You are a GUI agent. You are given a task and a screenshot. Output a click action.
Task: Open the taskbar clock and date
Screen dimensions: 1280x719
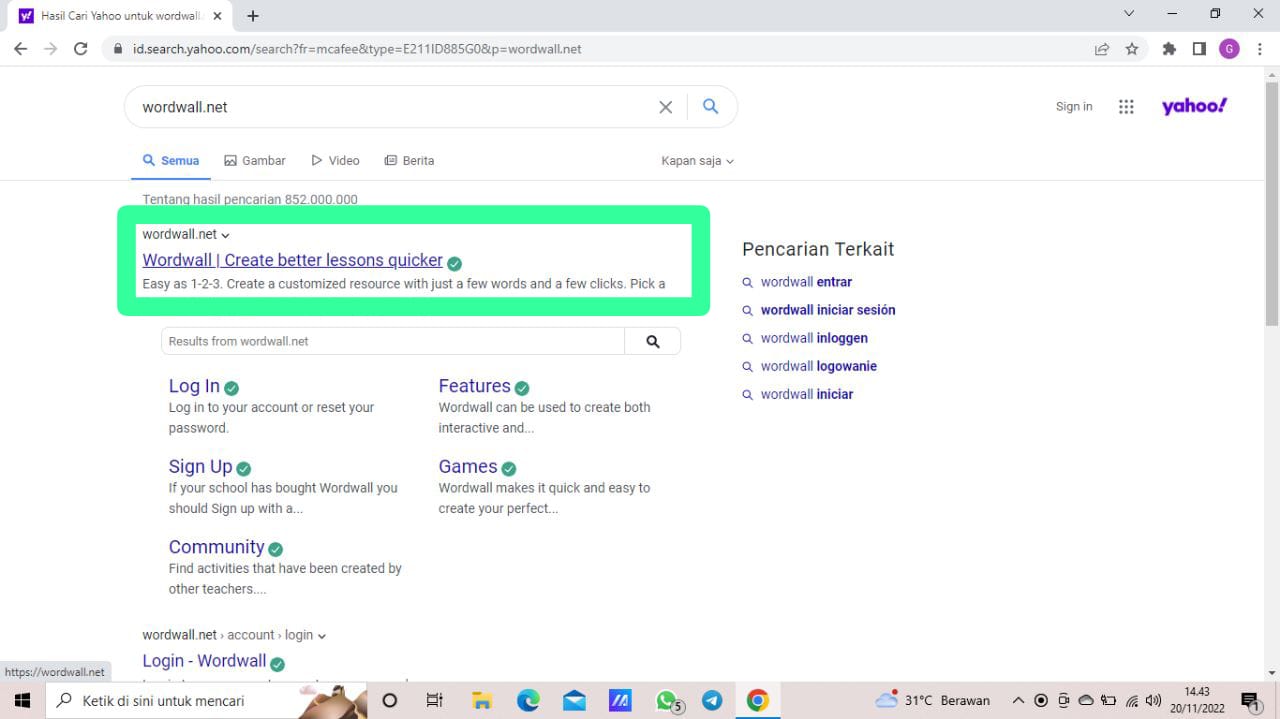point(1197,700)
